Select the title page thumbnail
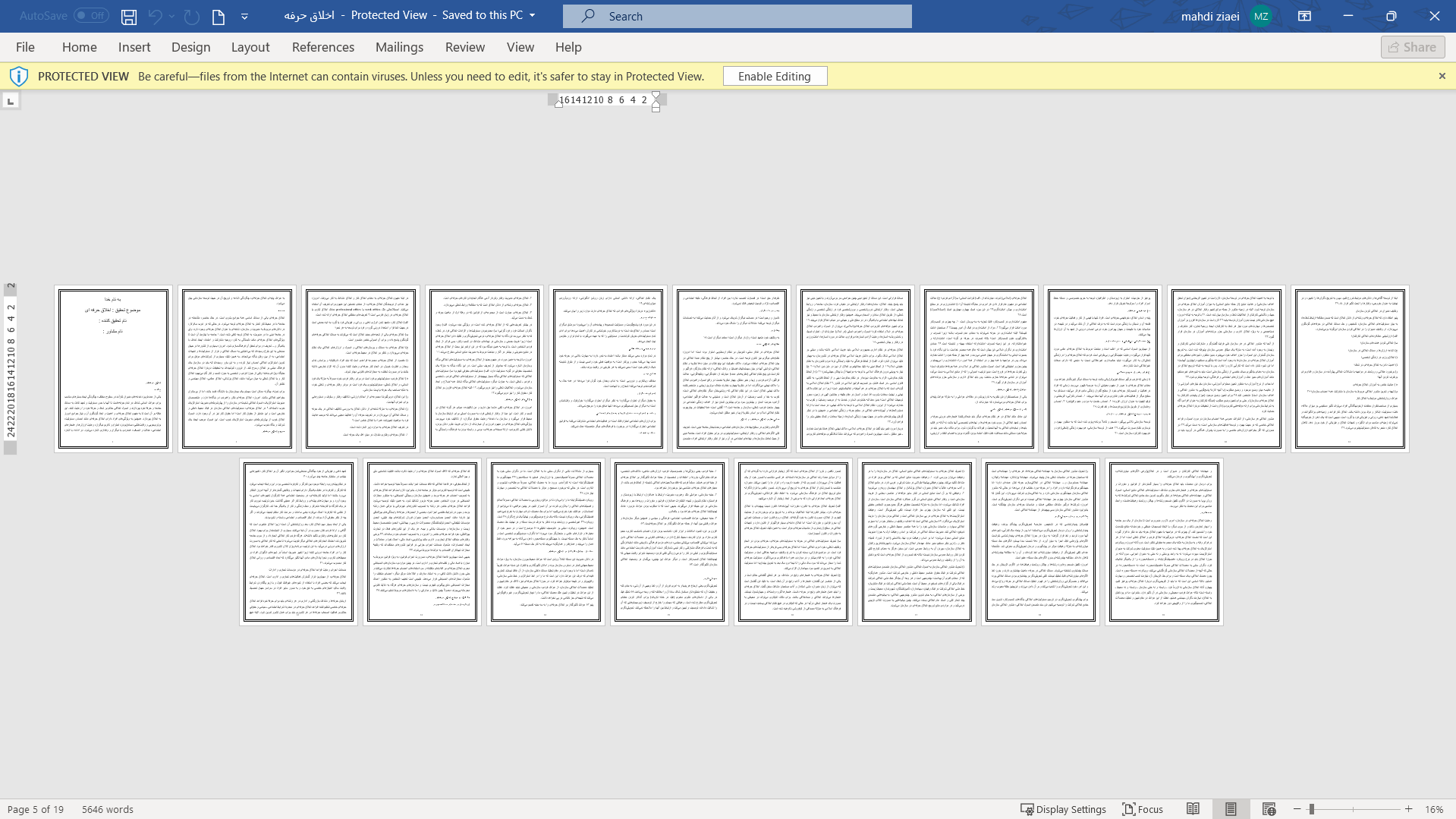Viewport: 1456px width, 819px height. [113, 369]
